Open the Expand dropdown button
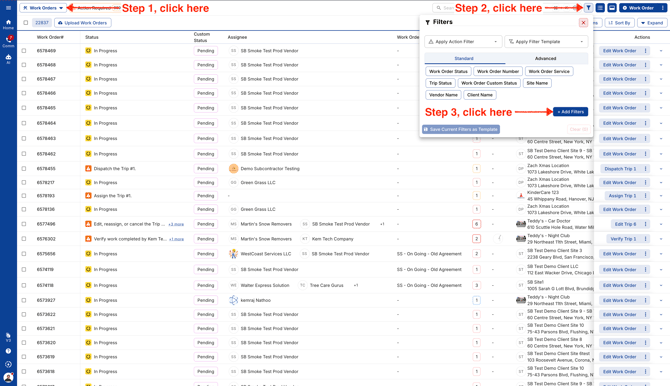 652,23
